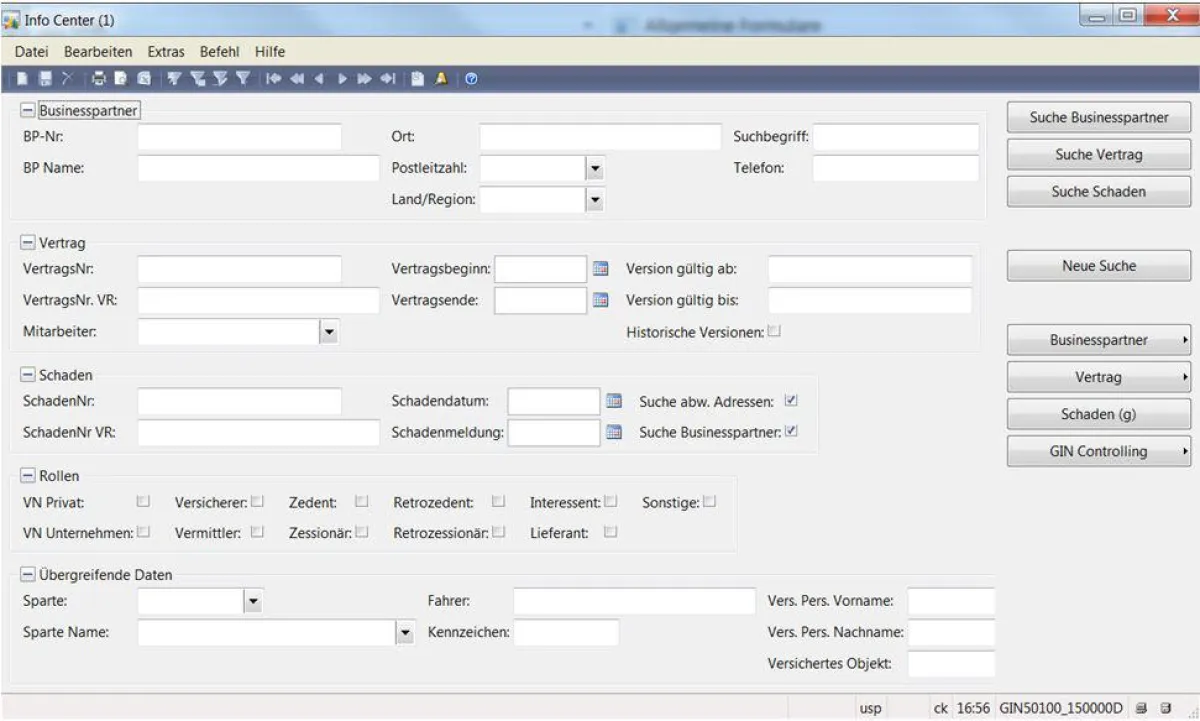Open the Bearbeiten menu
This screenshot has height=721, width=1200.
coord(98,51)
